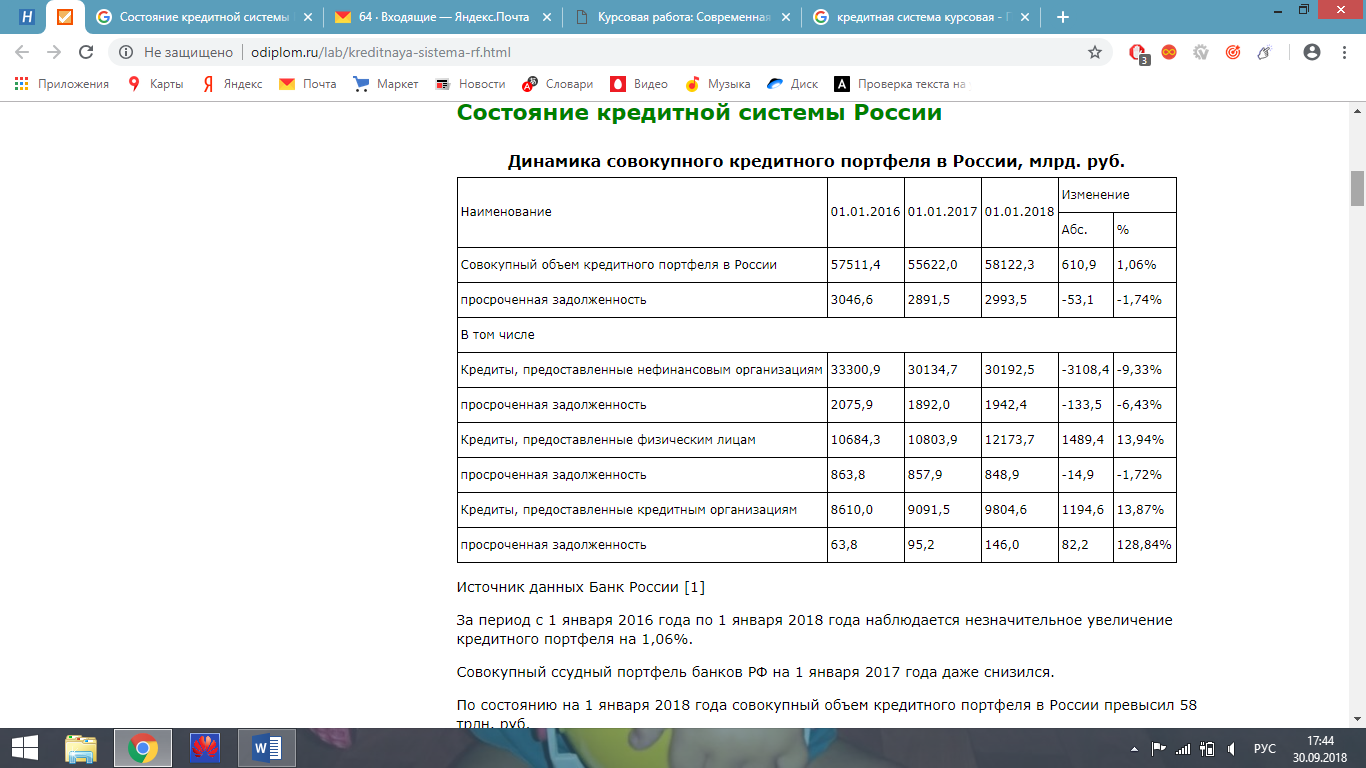This screenshot has width=1366, height=768.
Task: Click the vertical scrollbar thumb
Action: point(1357,187)
